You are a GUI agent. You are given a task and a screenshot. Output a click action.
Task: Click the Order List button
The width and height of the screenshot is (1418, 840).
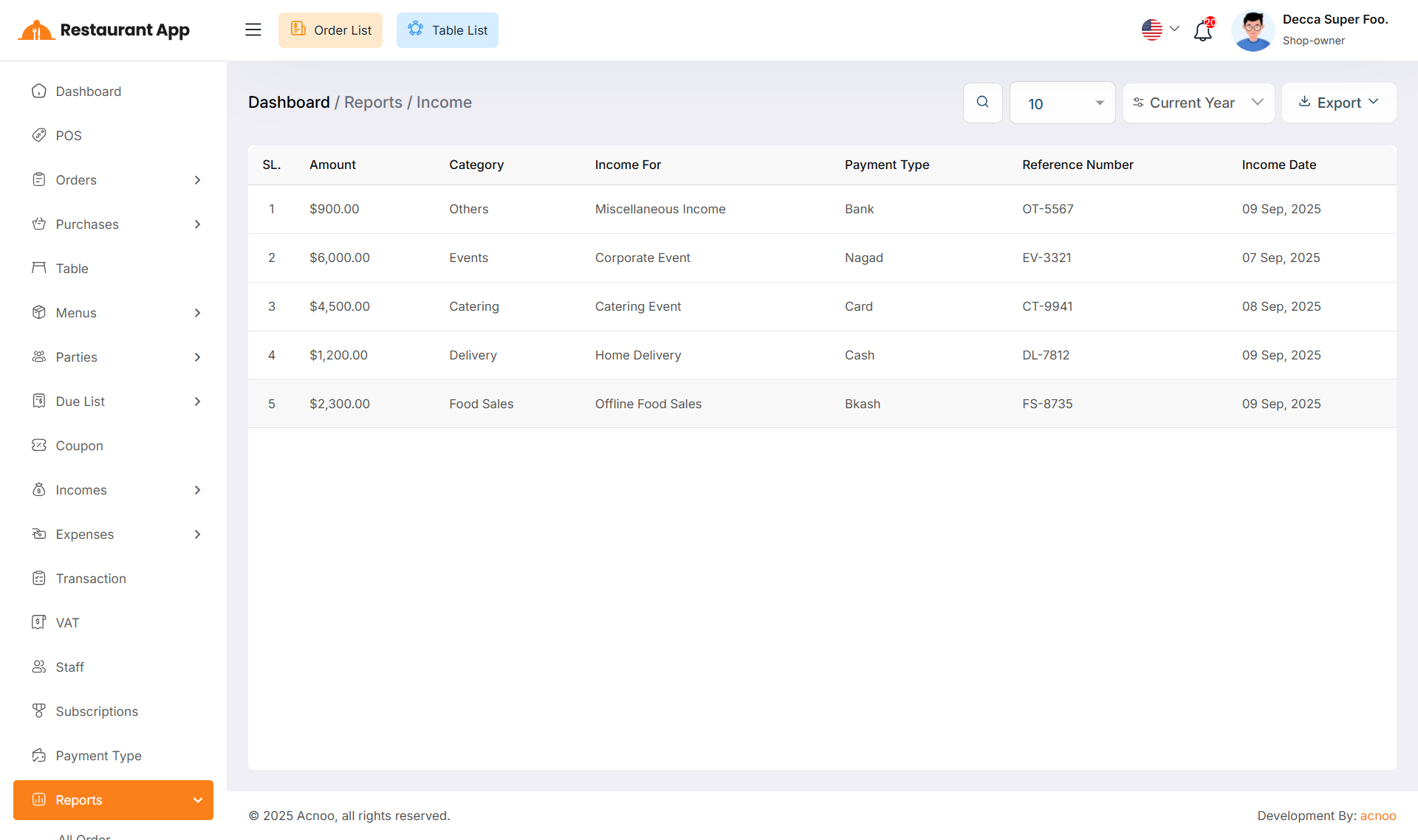[x=330, y=30]
